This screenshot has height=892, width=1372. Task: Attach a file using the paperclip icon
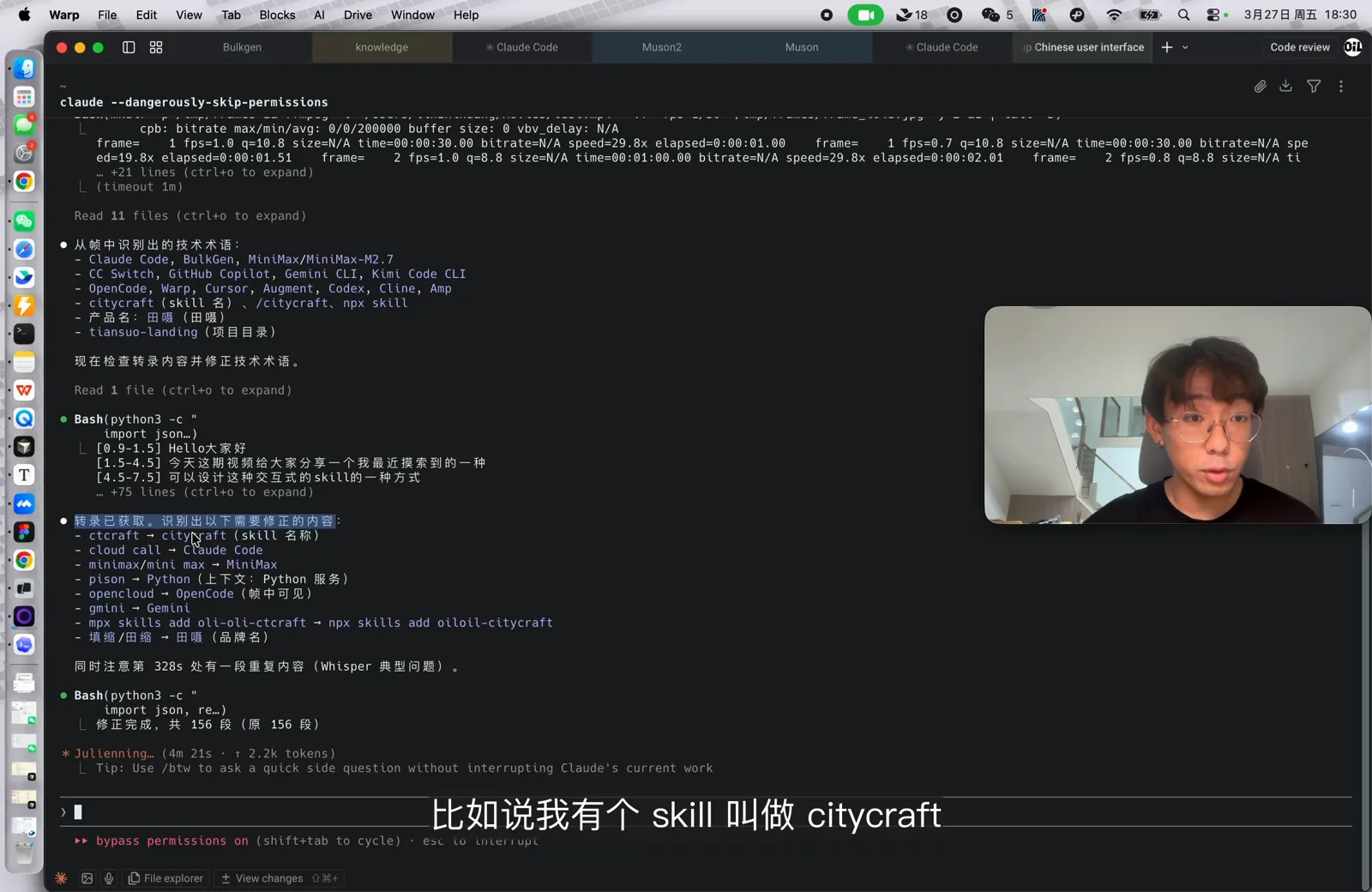tap(1260, 86)
